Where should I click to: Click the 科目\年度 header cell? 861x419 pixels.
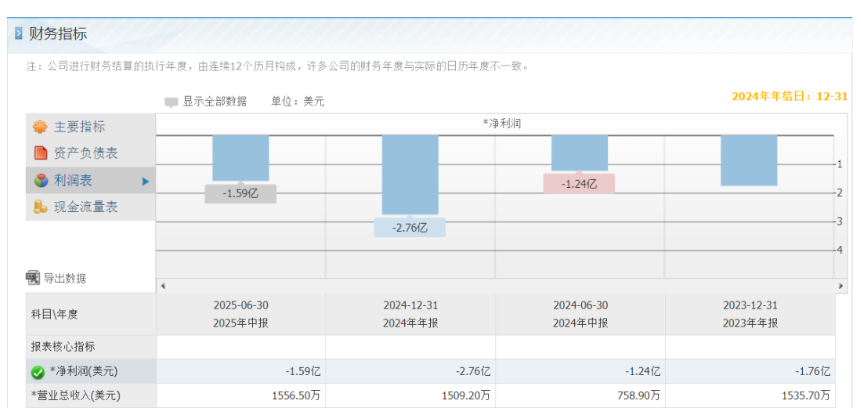click(x=91, y=315)
